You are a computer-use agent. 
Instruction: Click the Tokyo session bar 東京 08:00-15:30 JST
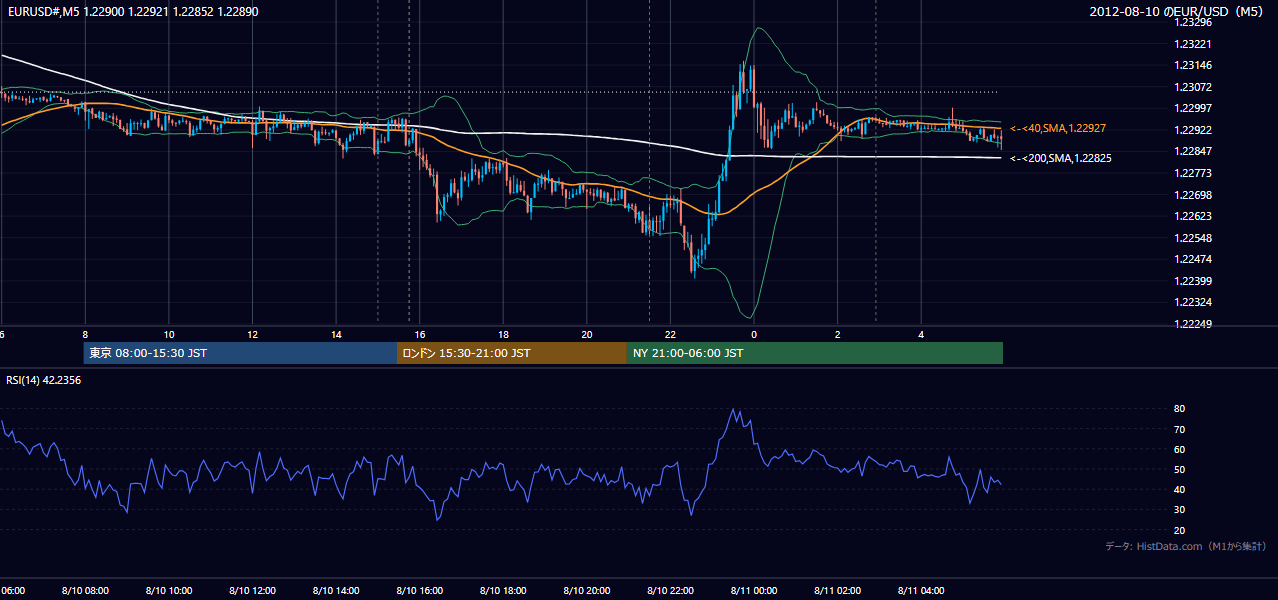click(x=240, y=353)
